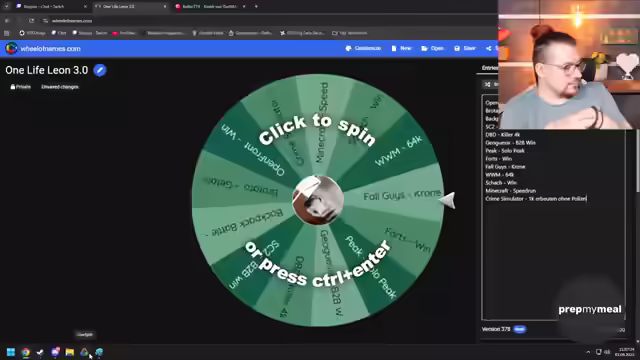Open a saved wheel with Open

point(432,48)
